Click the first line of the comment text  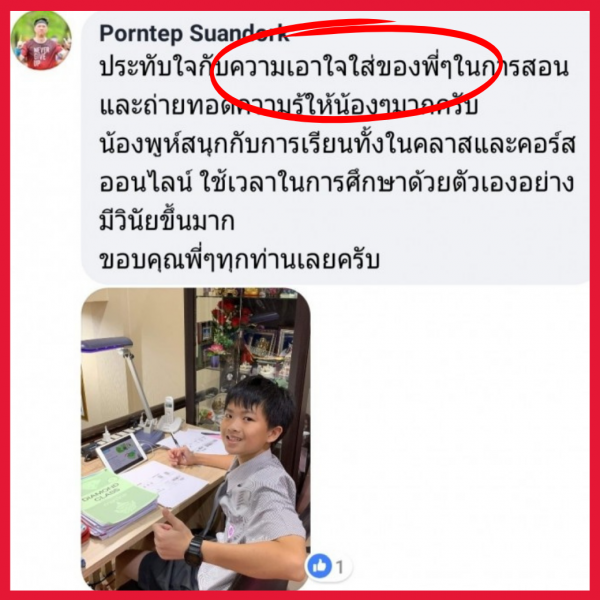coord(334,68)
